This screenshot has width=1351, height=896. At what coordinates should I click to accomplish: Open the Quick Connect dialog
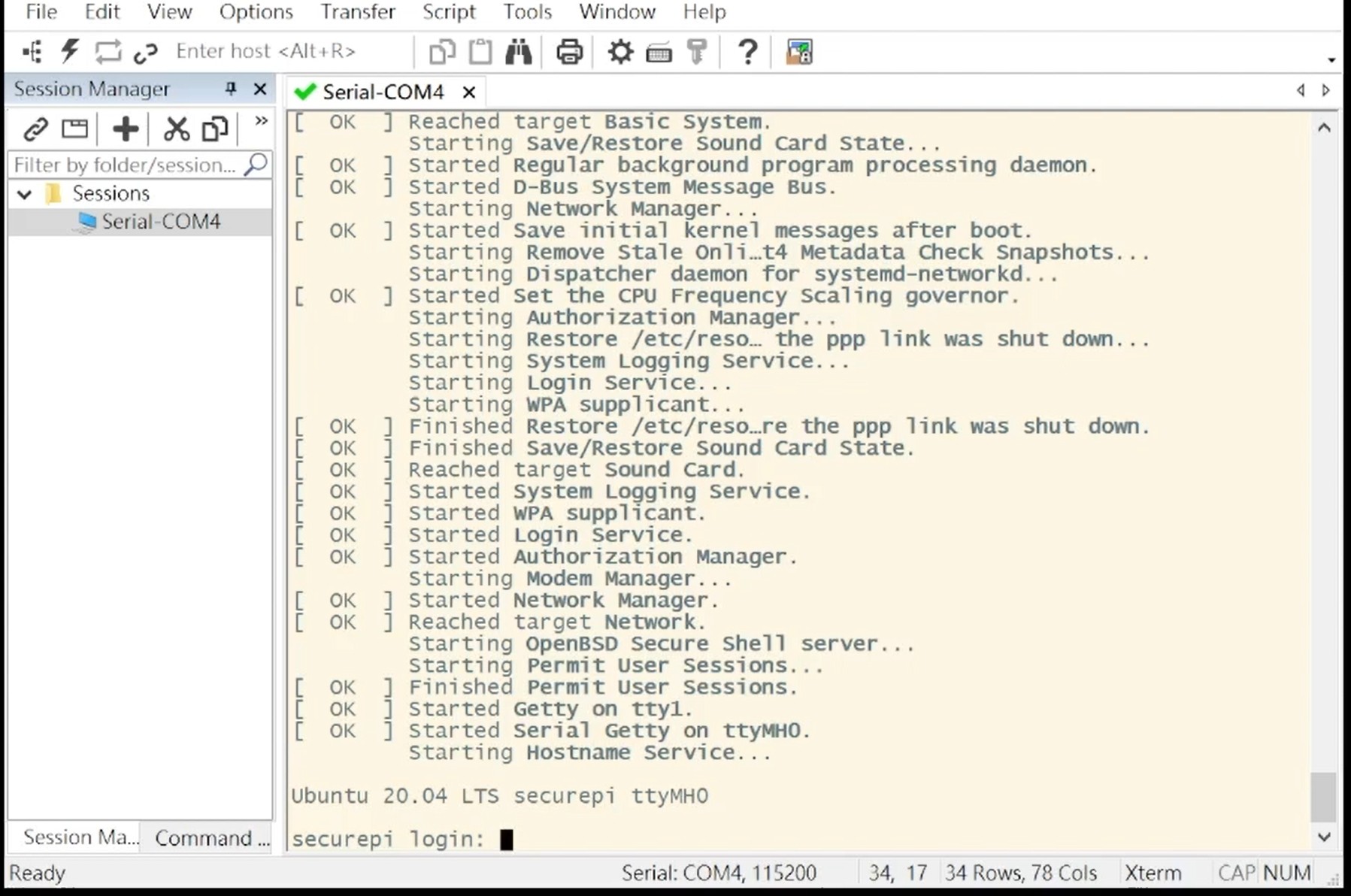[x=69, y=51]
